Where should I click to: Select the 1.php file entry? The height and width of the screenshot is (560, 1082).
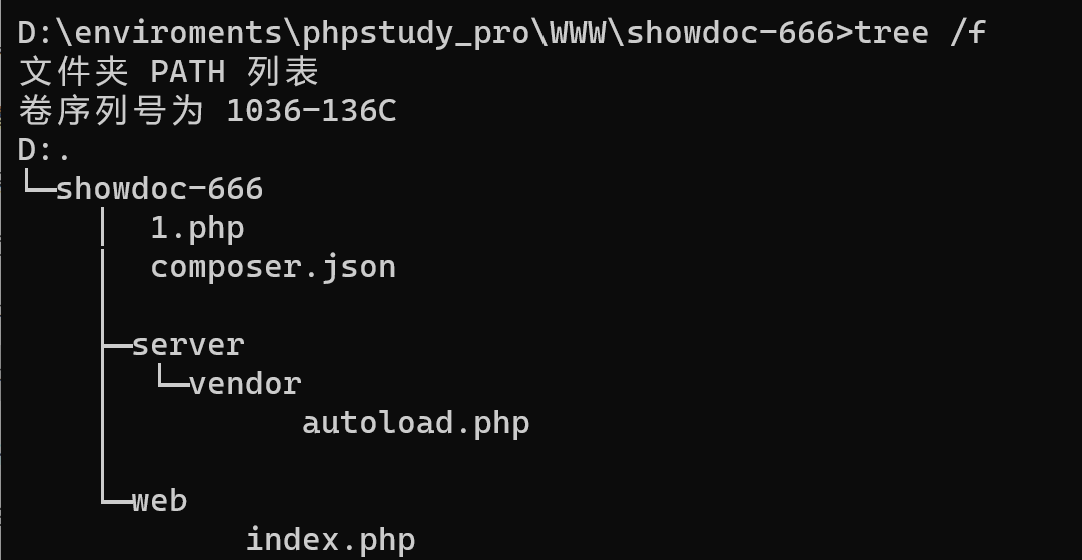[x=197, y=229]
